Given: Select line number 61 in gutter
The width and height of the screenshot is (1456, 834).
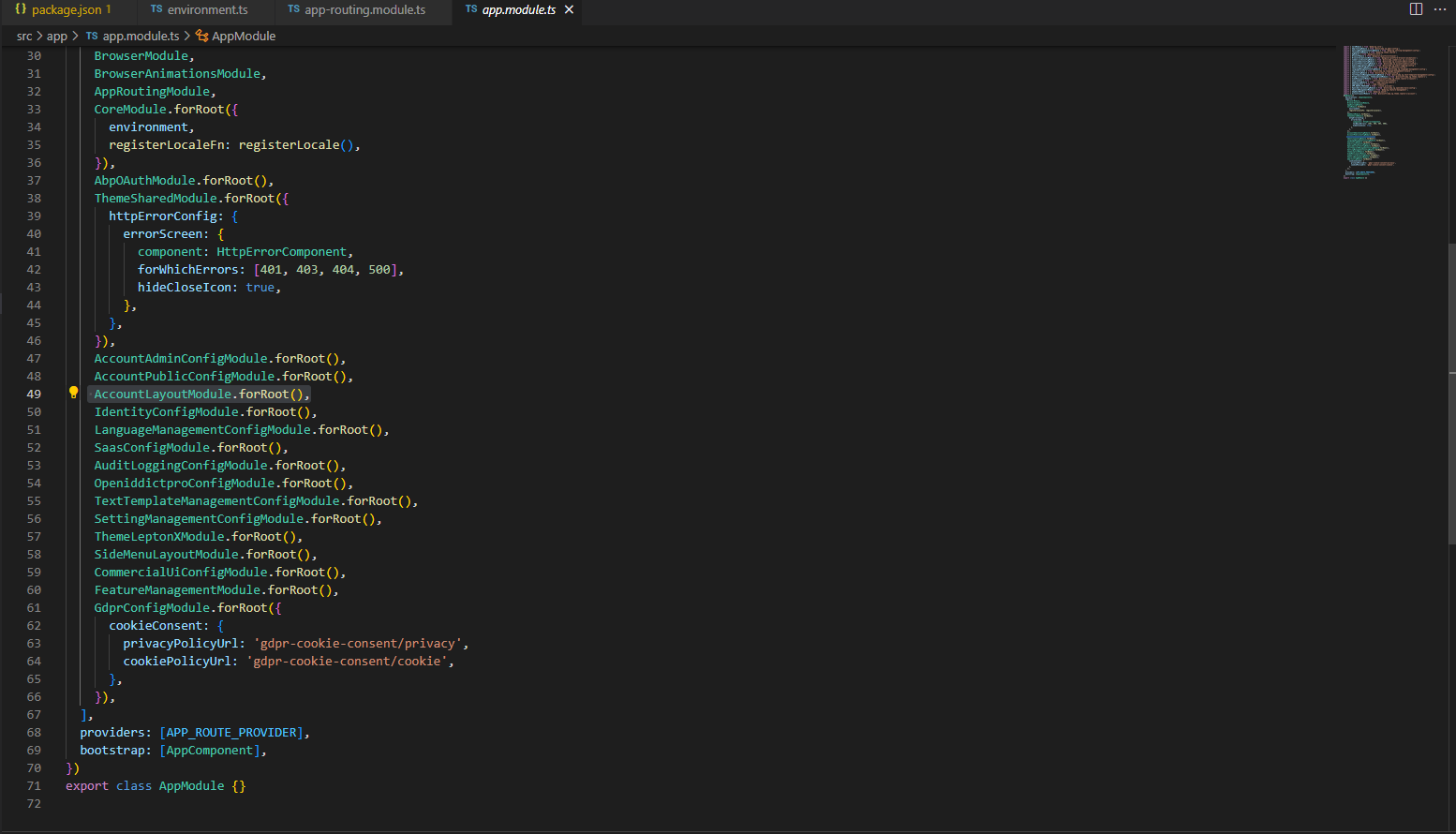Looking at the screenshot, I should pos(34,607).
